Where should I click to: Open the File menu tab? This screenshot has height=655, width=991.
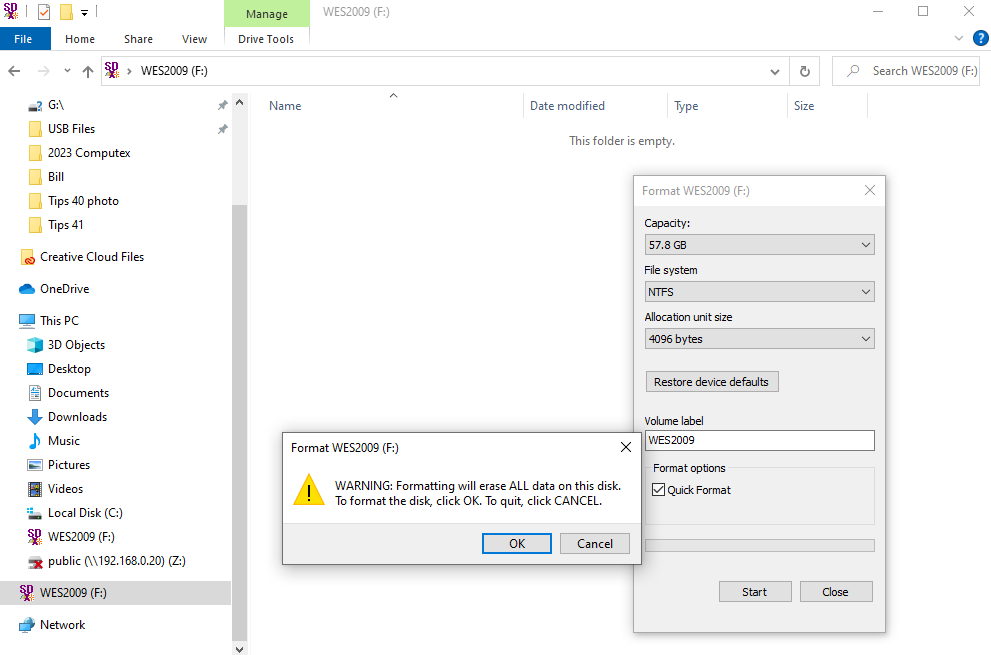pyautogui.click(x=24, y=39)
